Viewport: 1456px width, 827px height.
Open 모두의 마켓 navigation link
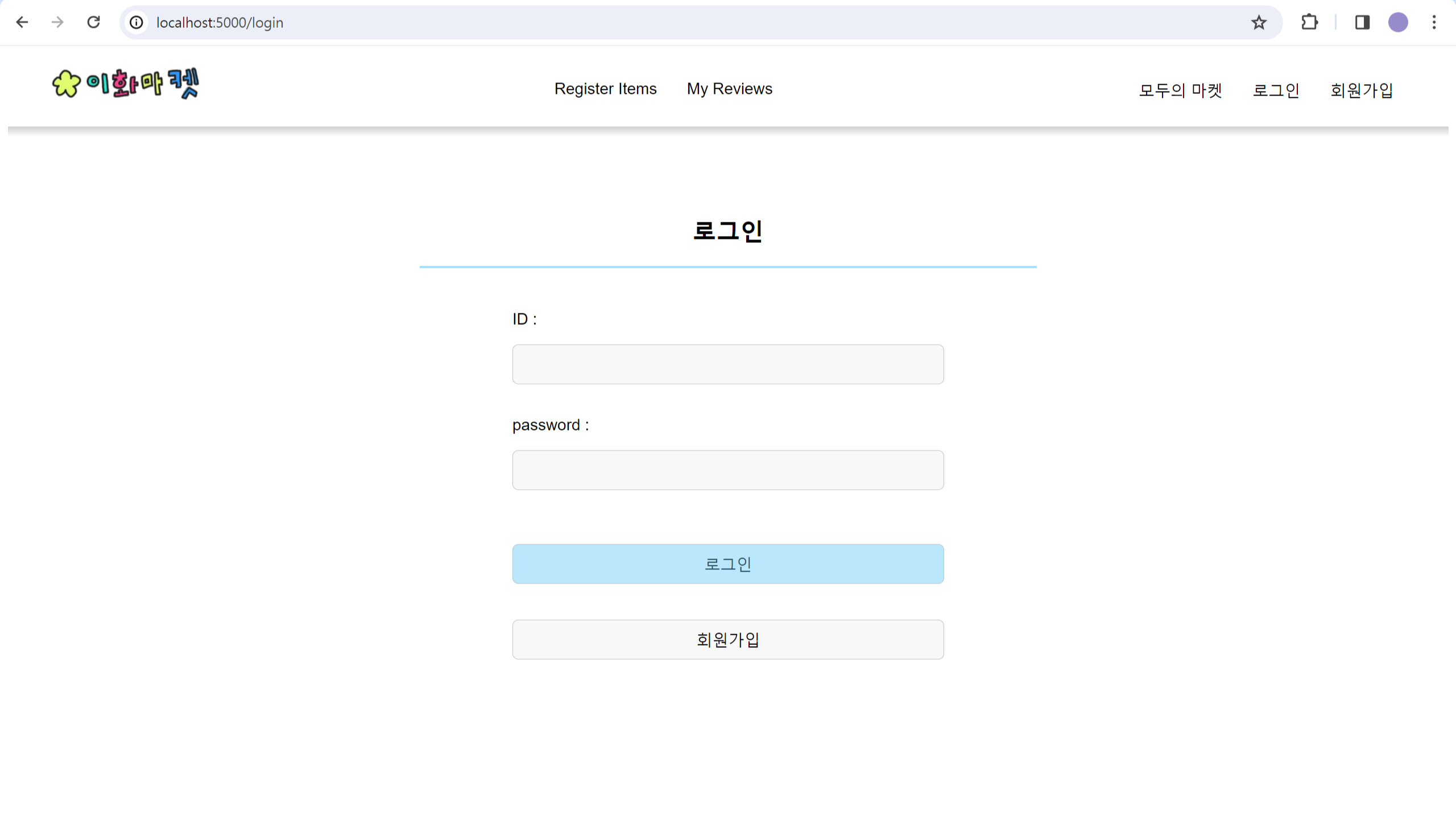tap(1180, 90)
